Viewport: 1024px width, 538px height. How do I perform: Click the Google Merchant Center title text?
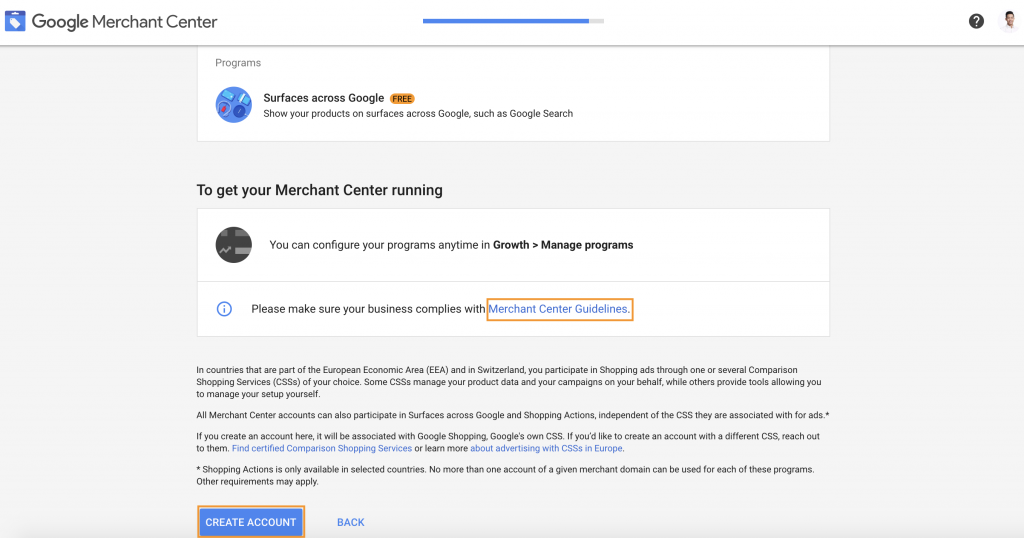(124, 22)
